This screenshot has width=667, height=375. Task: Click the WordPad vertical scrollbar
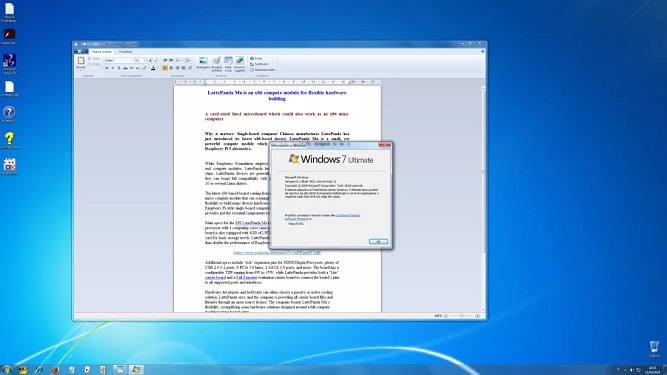click(x=483, y=199)
